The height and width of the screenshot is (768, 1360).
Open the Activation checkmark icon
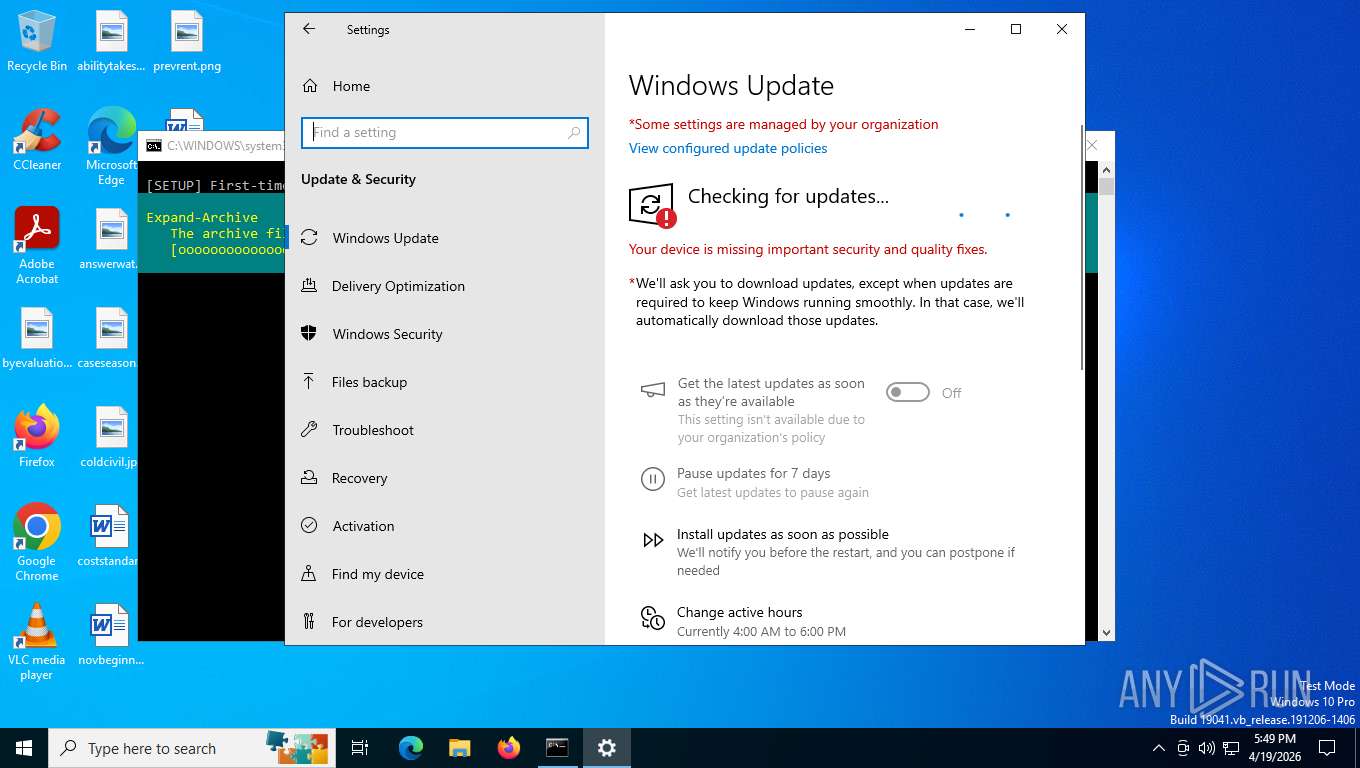pyautogui.click(x=309, y=526)
